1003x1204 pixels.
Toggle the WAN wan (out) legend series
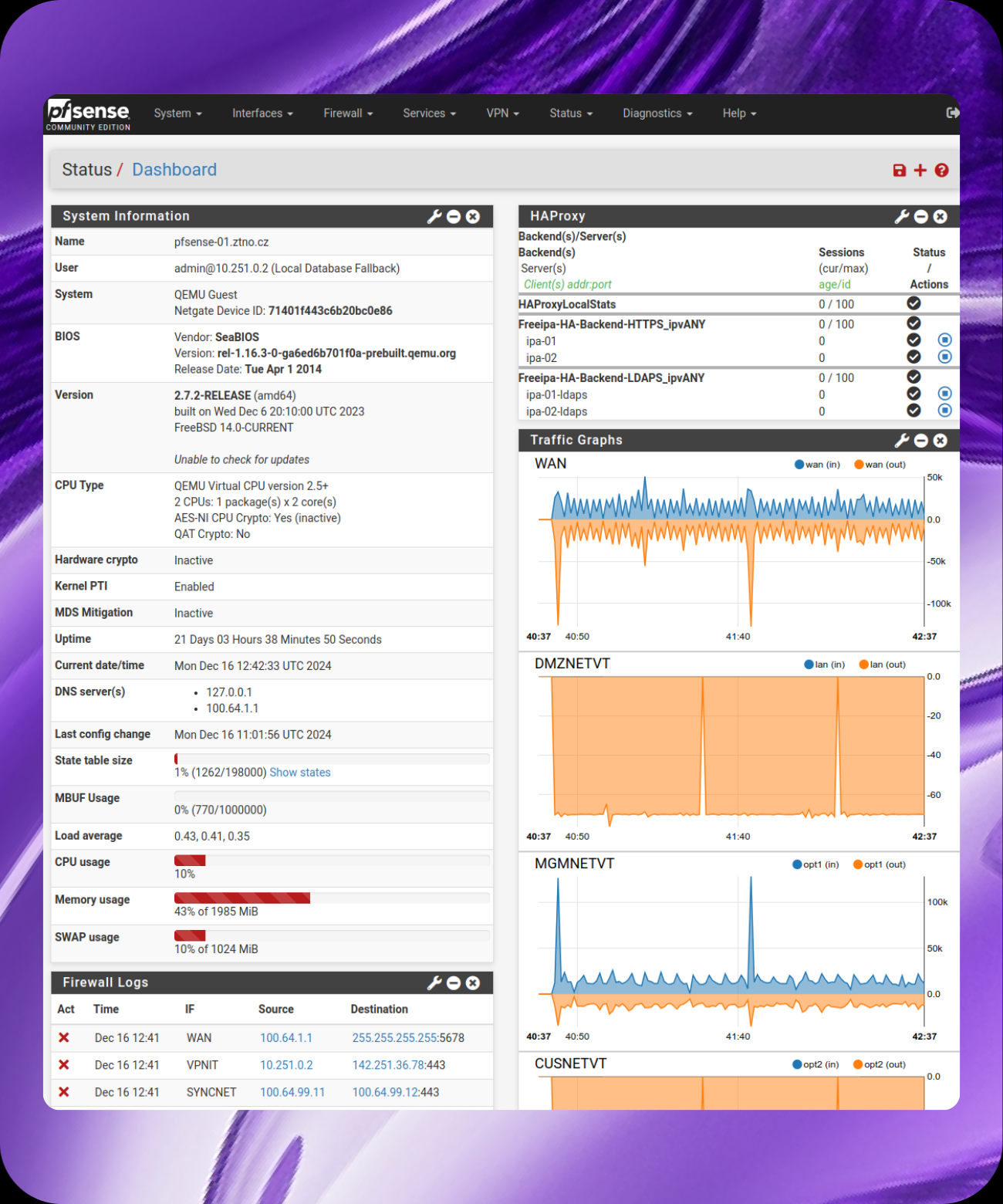pos(880,465)
